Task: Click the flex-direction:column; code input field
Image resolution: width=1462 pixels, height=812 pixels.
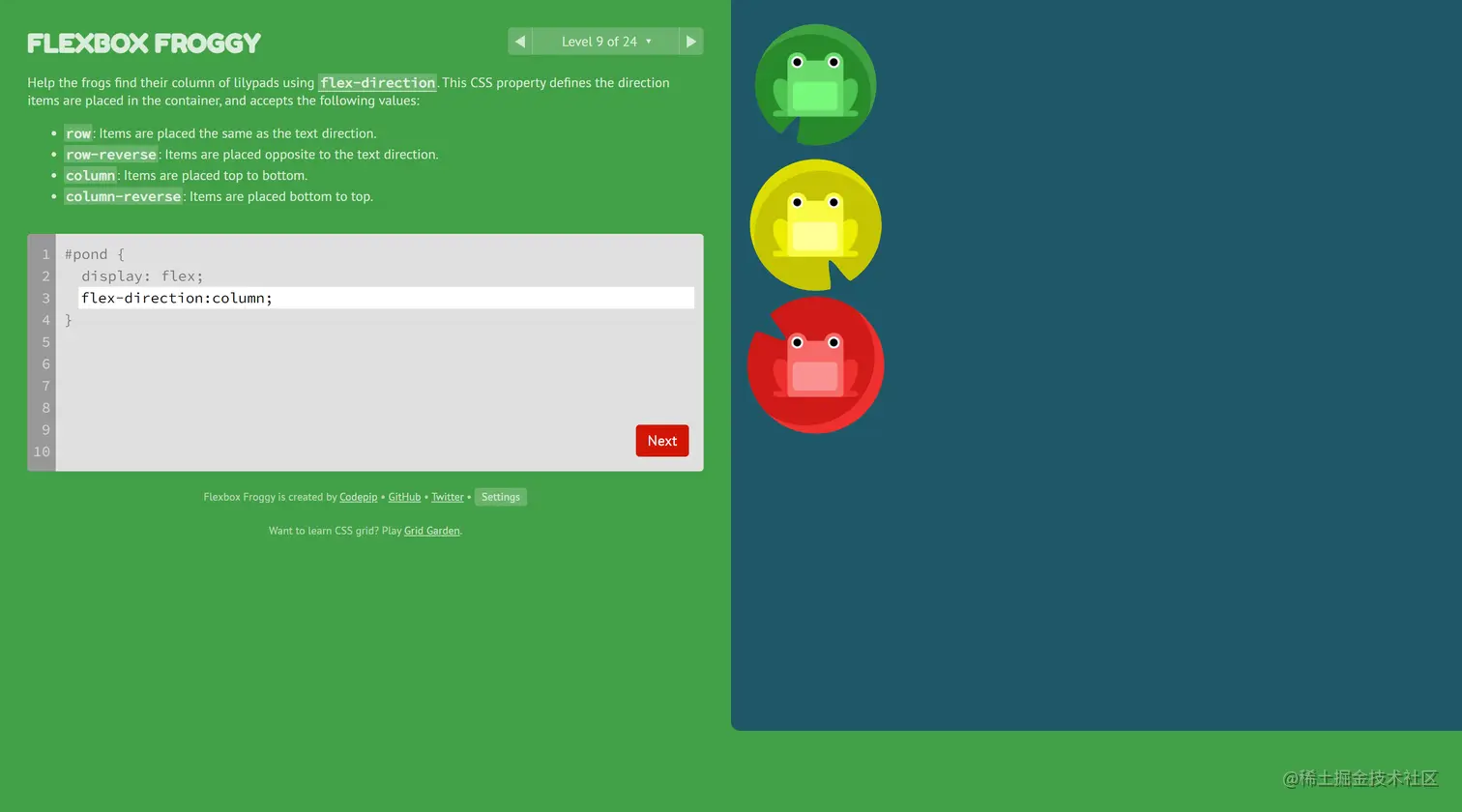Action: (x=386, y=298)
